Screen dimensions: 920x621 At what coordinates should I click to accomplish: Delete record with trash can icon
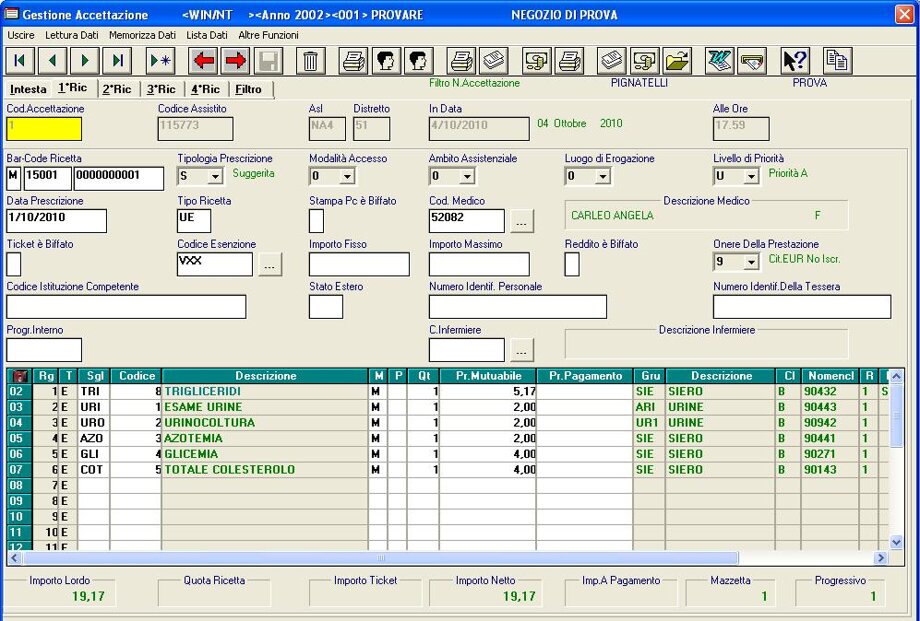(311, 60)
